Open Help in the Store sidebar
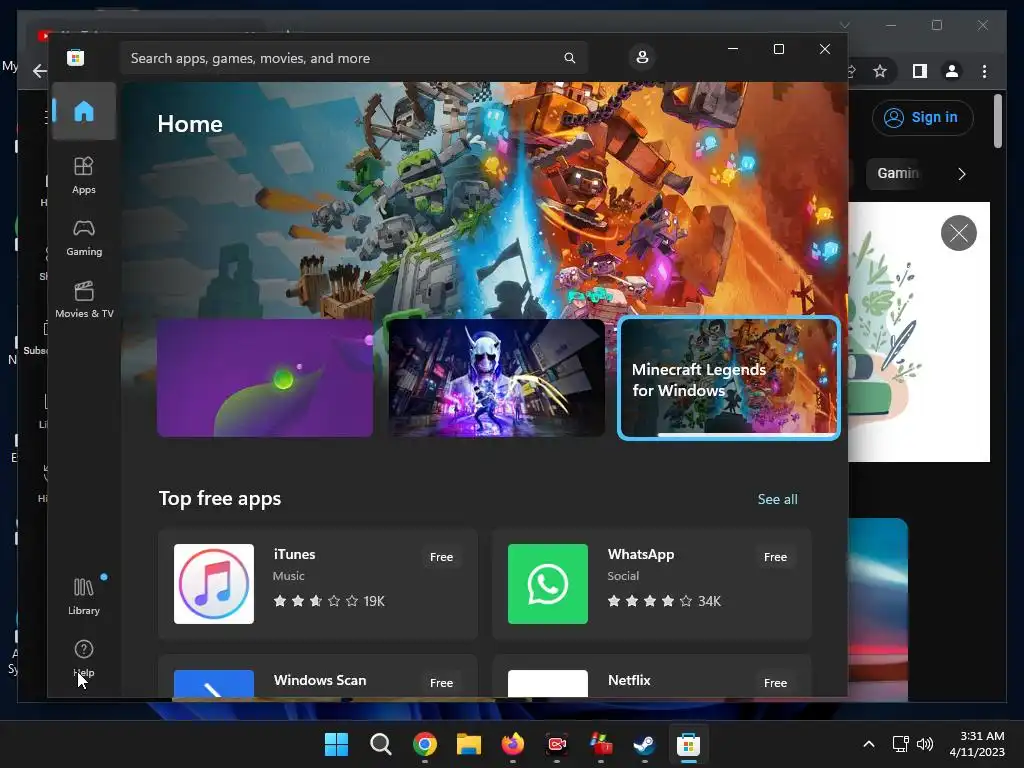This screenshot has width=1024, height=768. pyautogui.click(x=84, y=658)
